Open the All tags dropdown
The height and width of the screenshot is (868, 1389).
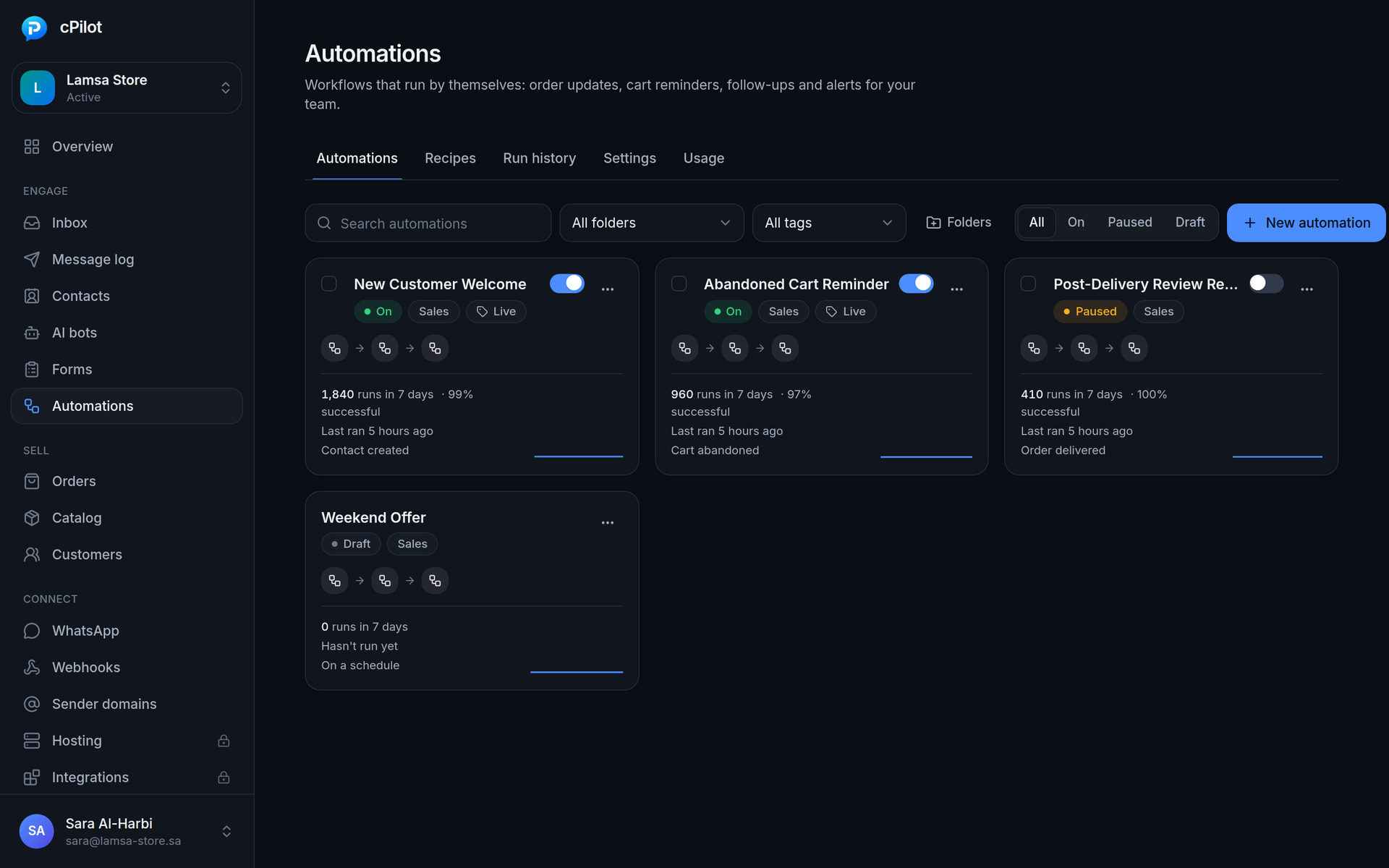coord(829,223)
